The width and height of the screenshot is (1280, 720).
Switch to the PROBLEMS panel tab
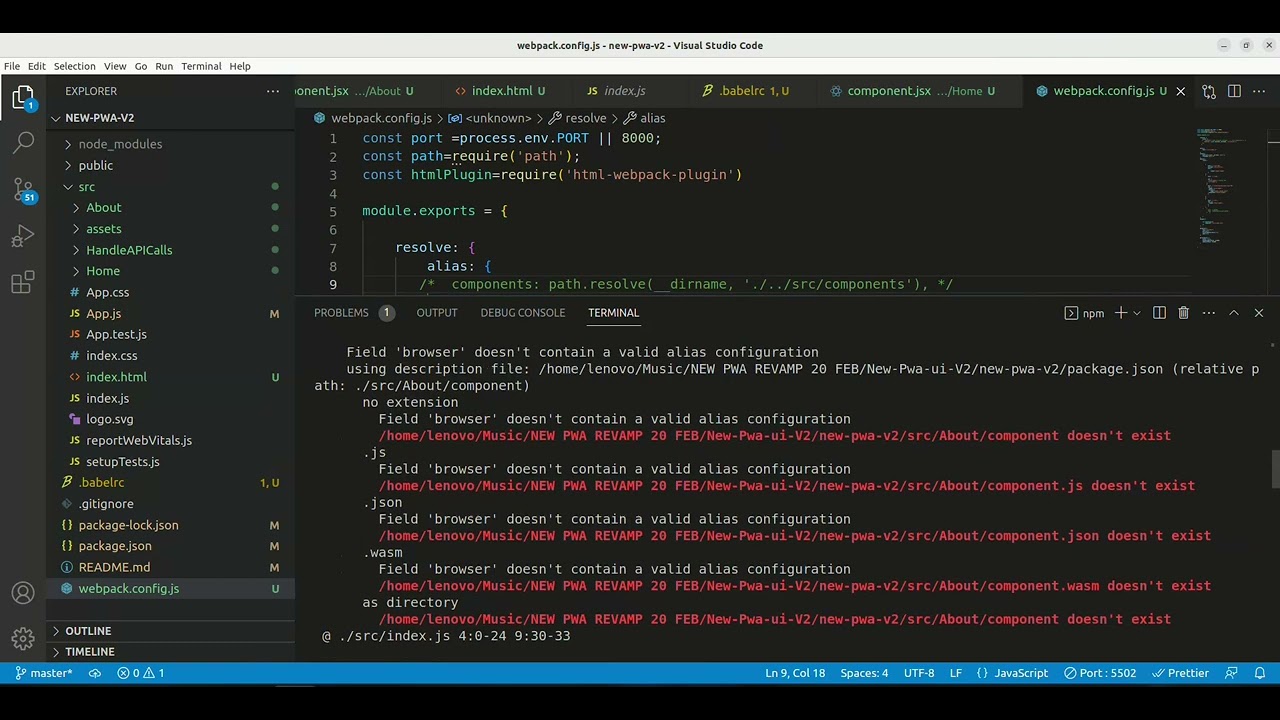coord(354,313)
